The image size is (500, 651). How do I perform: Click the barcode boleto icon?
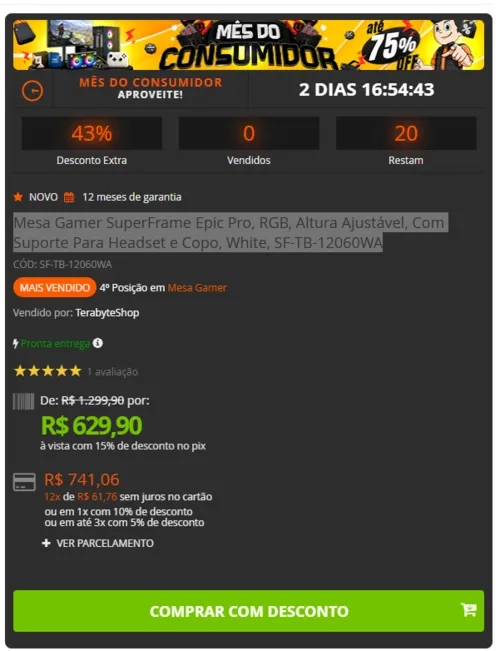click(23, 401)
